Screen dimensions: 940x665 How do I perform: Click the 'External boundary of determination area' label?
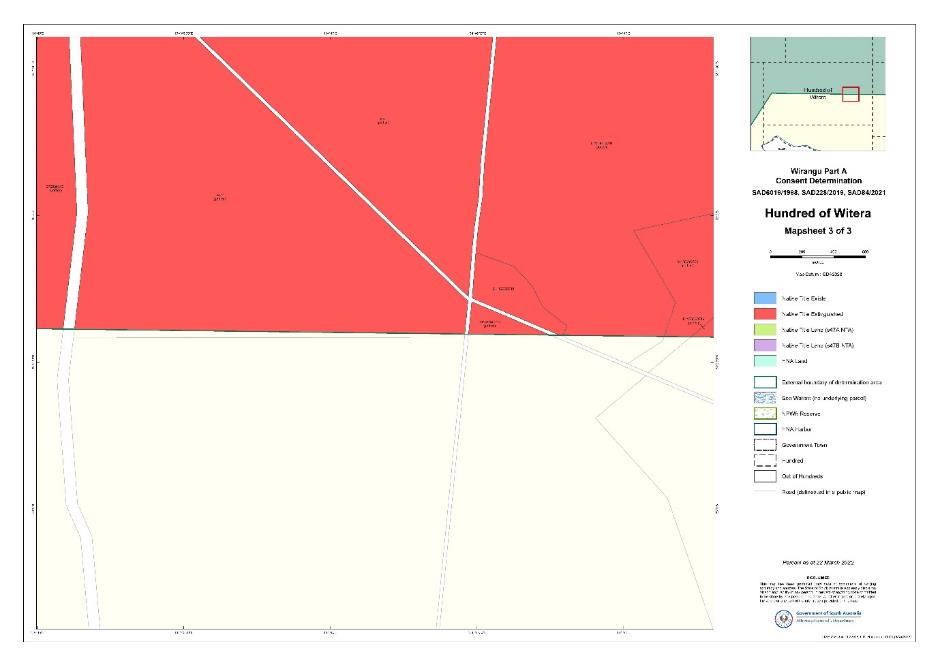click(x=831, y=382)
